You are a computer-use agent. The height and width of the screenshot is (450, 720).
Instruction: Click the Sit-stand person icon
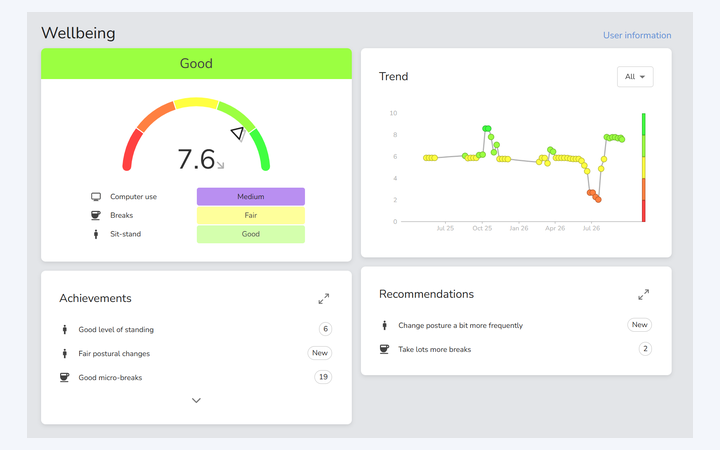tap(96, 234)
